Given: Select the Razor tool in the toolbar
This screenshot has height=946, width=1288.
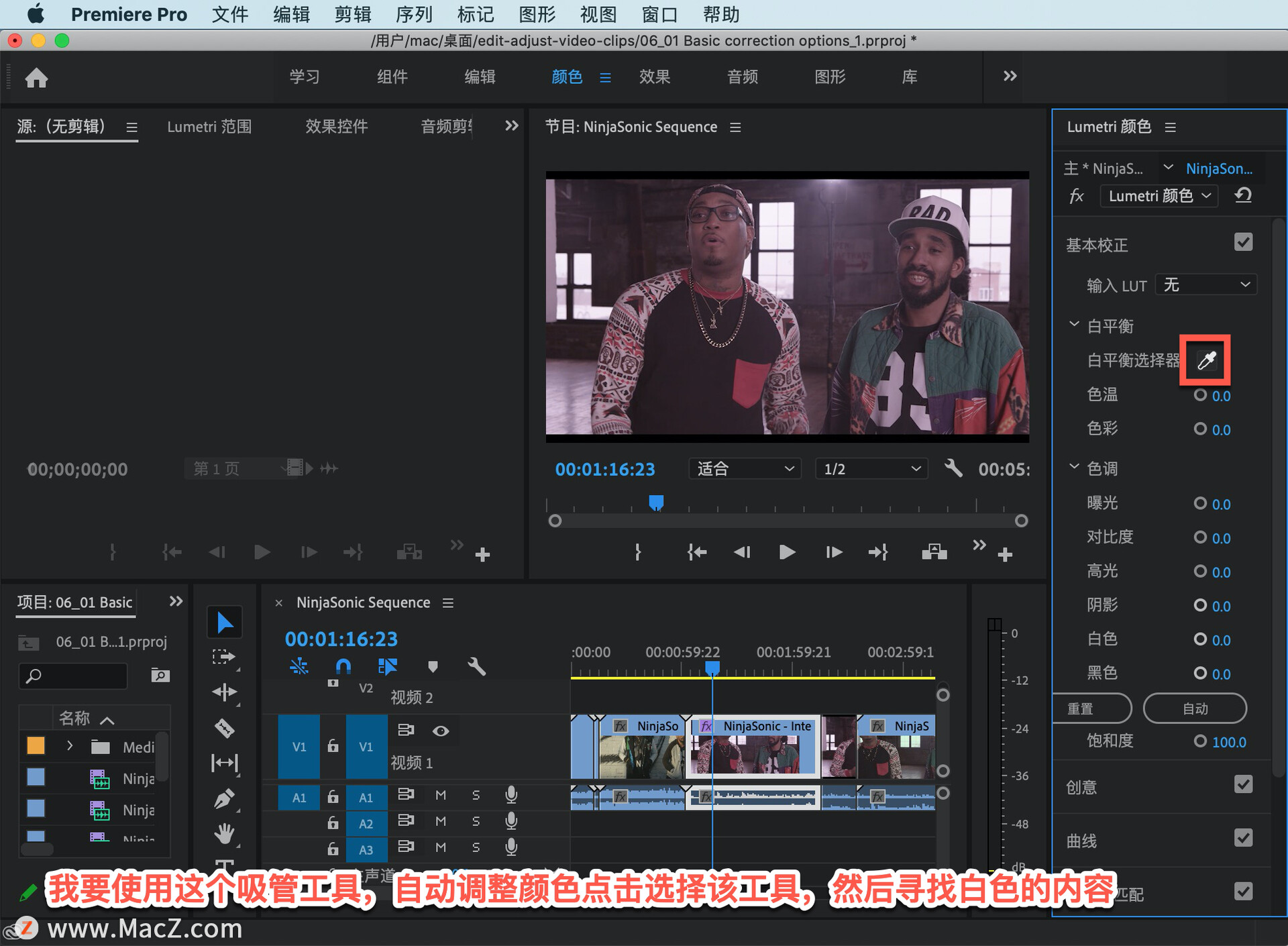Looking at the screenshot, I should 224,728.
